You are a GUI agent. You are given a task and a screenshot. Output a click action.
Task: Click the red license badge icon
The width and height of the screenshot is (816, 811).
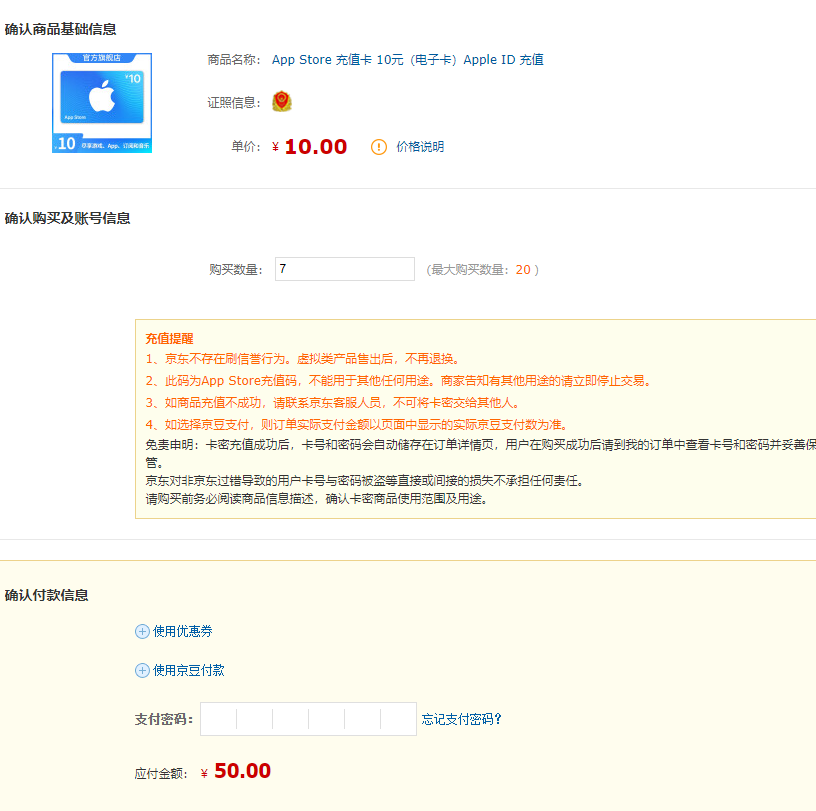(x=282, y=102)
